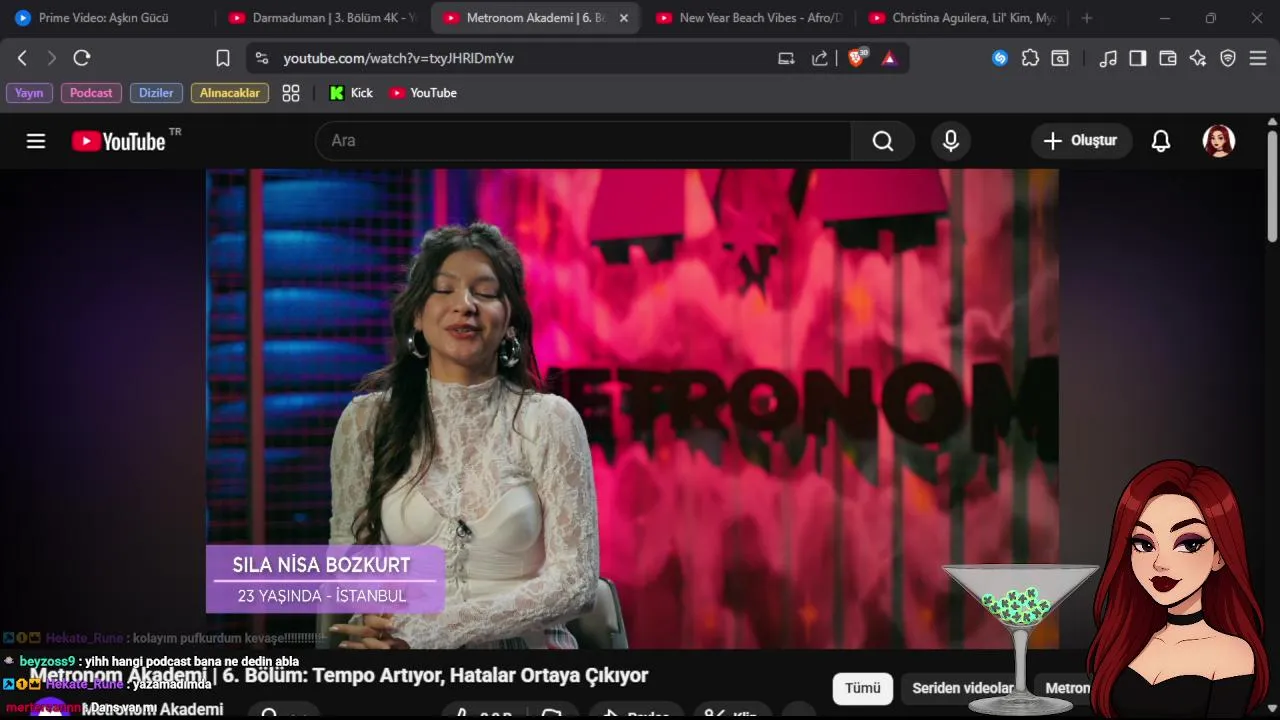Screen dimensions: 1280x720
Task: Open the YouTube bookmark in the bookmarks bar
Action: tap(423, 93)
